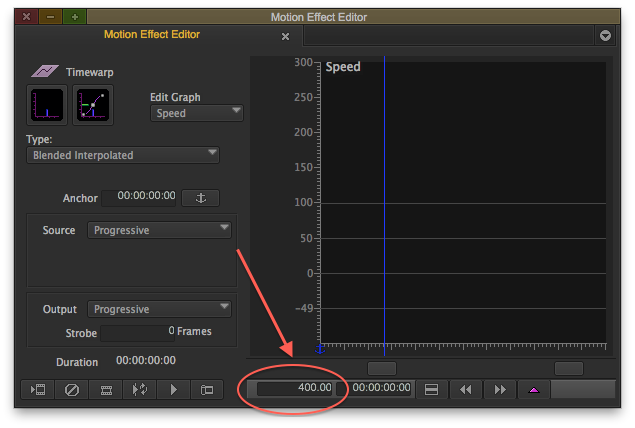635x428 pixels.
Task: Click the Source/Record monitor icon
Action: (207, 390)
